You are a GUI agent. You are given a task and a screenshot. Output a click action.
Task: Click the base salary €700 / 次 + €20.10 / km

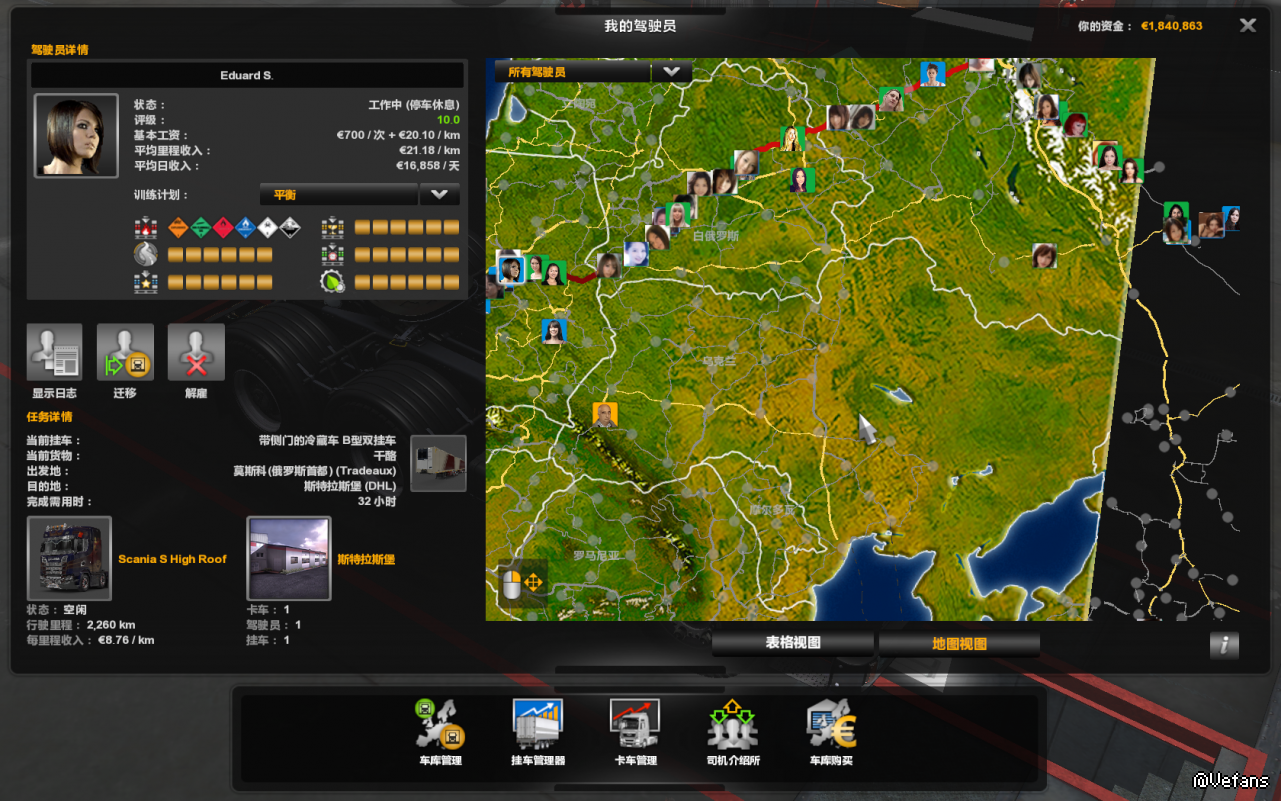point(398,136)
